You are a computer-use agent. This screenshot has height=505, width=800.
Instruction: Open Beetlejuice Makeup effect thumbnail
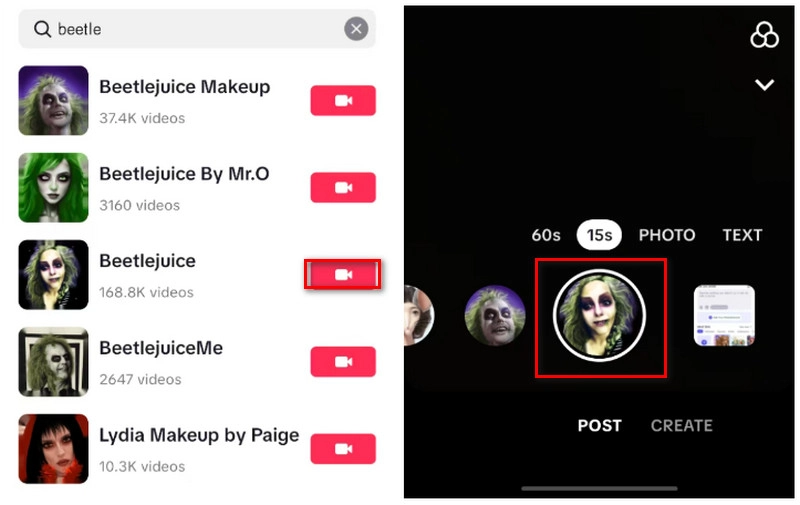54,100
